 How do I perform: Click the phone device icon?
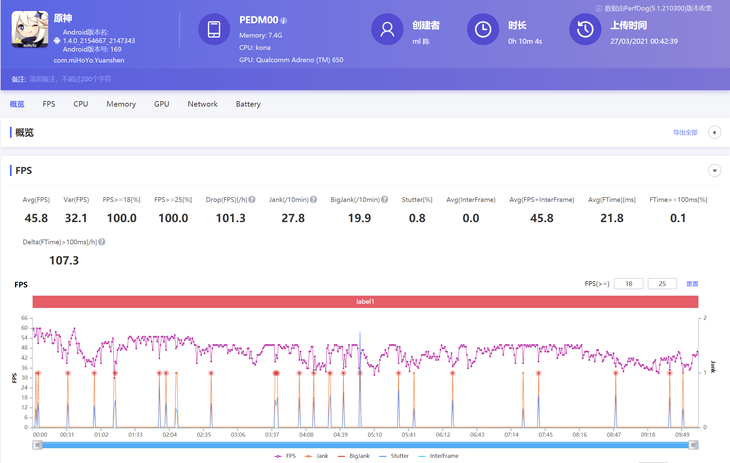(x=214, y=30)
